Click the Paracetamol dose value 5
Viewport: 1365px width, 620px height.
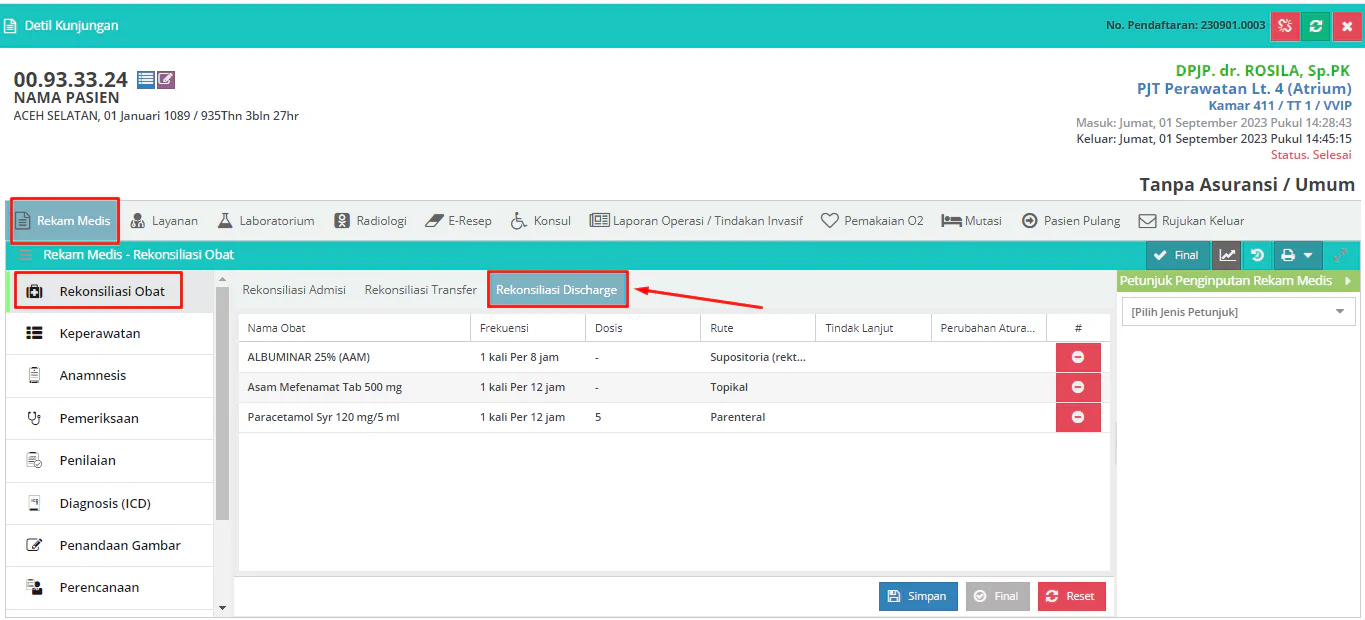(x=598, y=417)
